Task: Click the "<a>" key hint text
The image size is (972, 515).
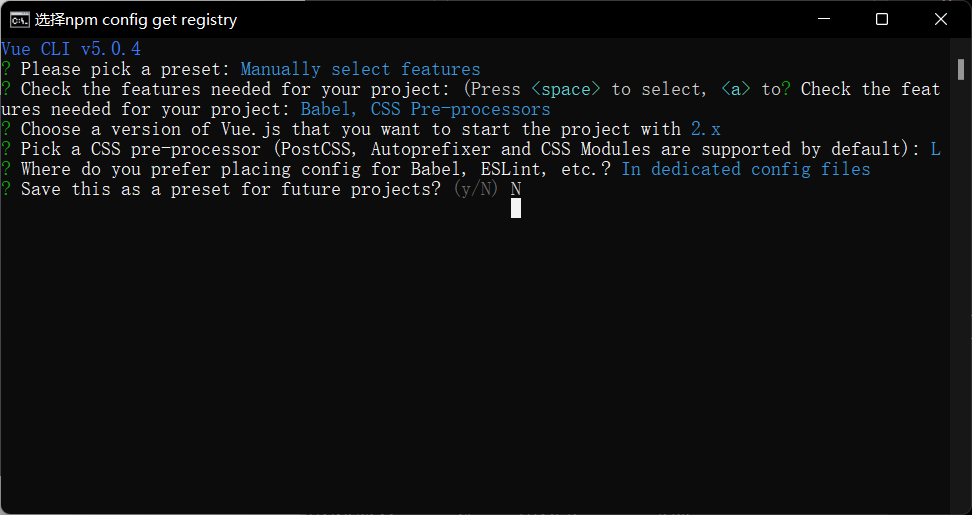Action: point(736,89)
